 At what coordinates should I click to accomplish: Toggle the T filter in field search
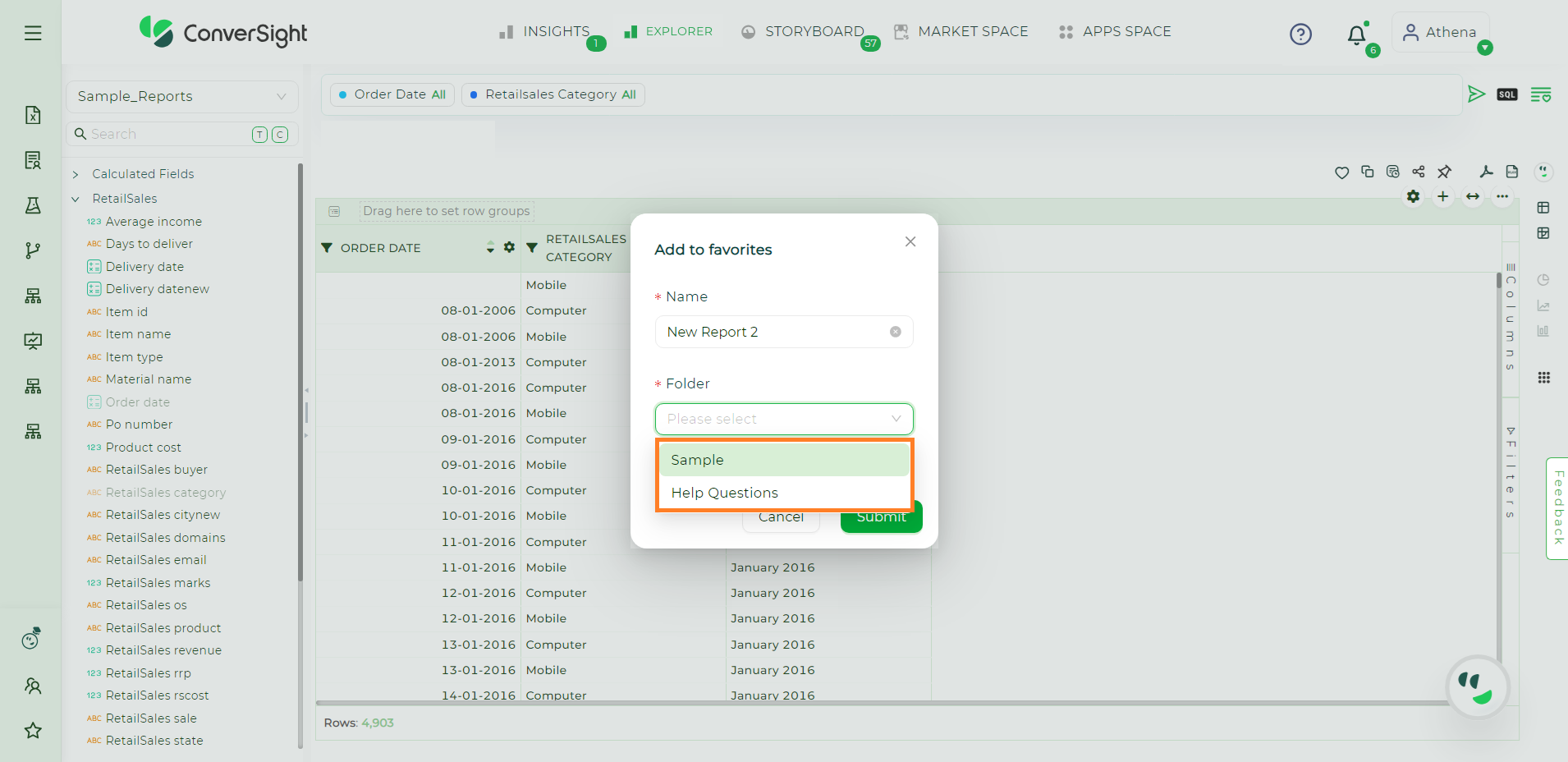pyautogui.click(x=259, y=135)
